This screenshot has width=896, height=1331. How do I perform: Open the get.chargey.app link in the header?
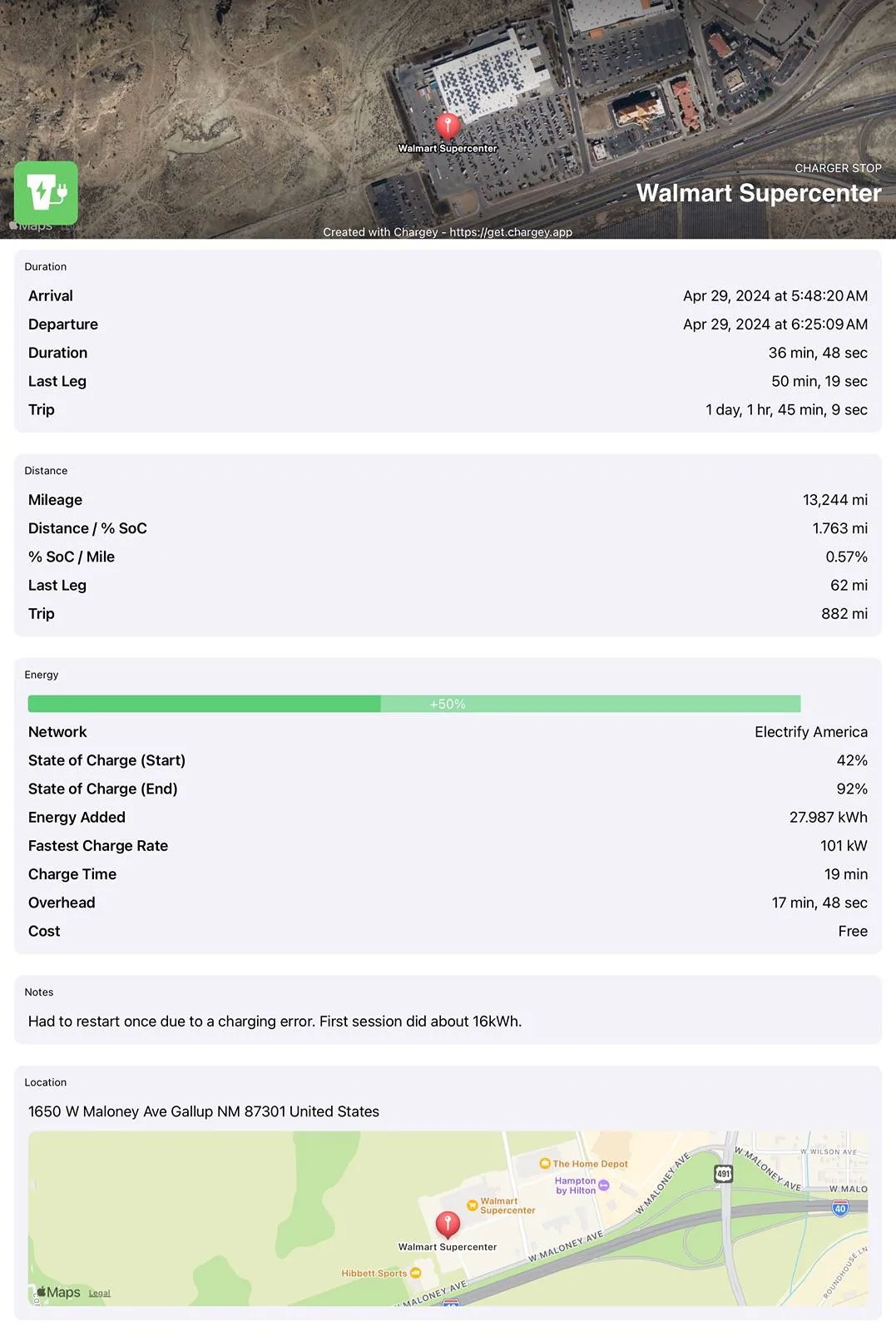(511, 232)
